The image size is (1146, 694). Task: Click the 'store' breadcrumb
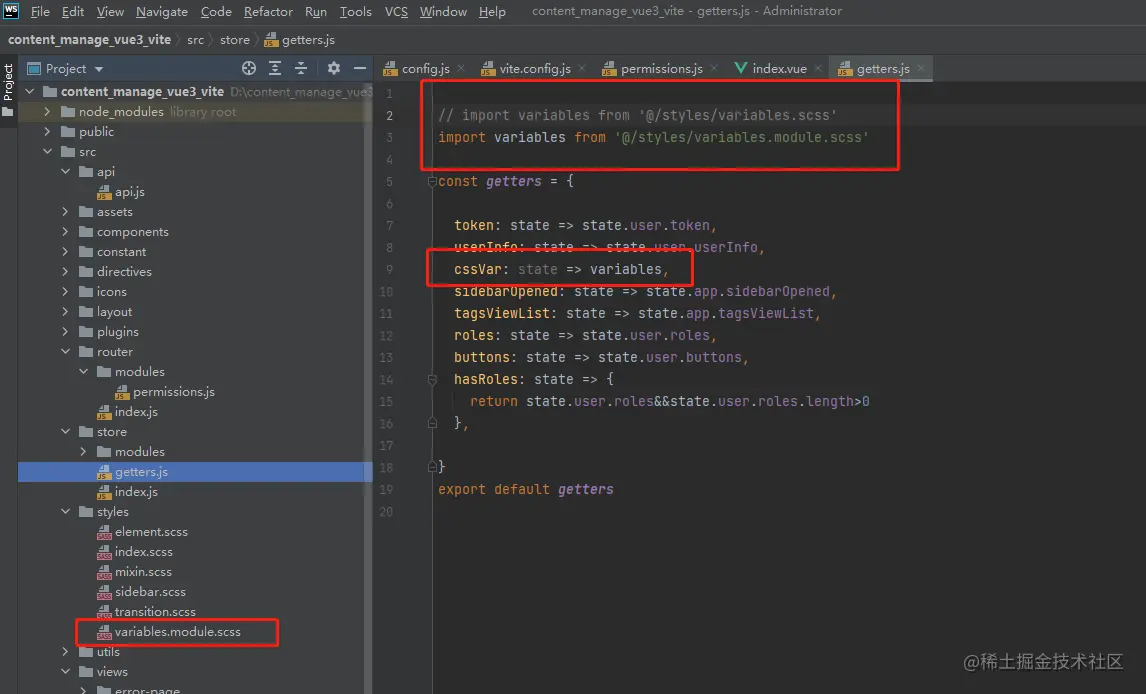(235, 39)
